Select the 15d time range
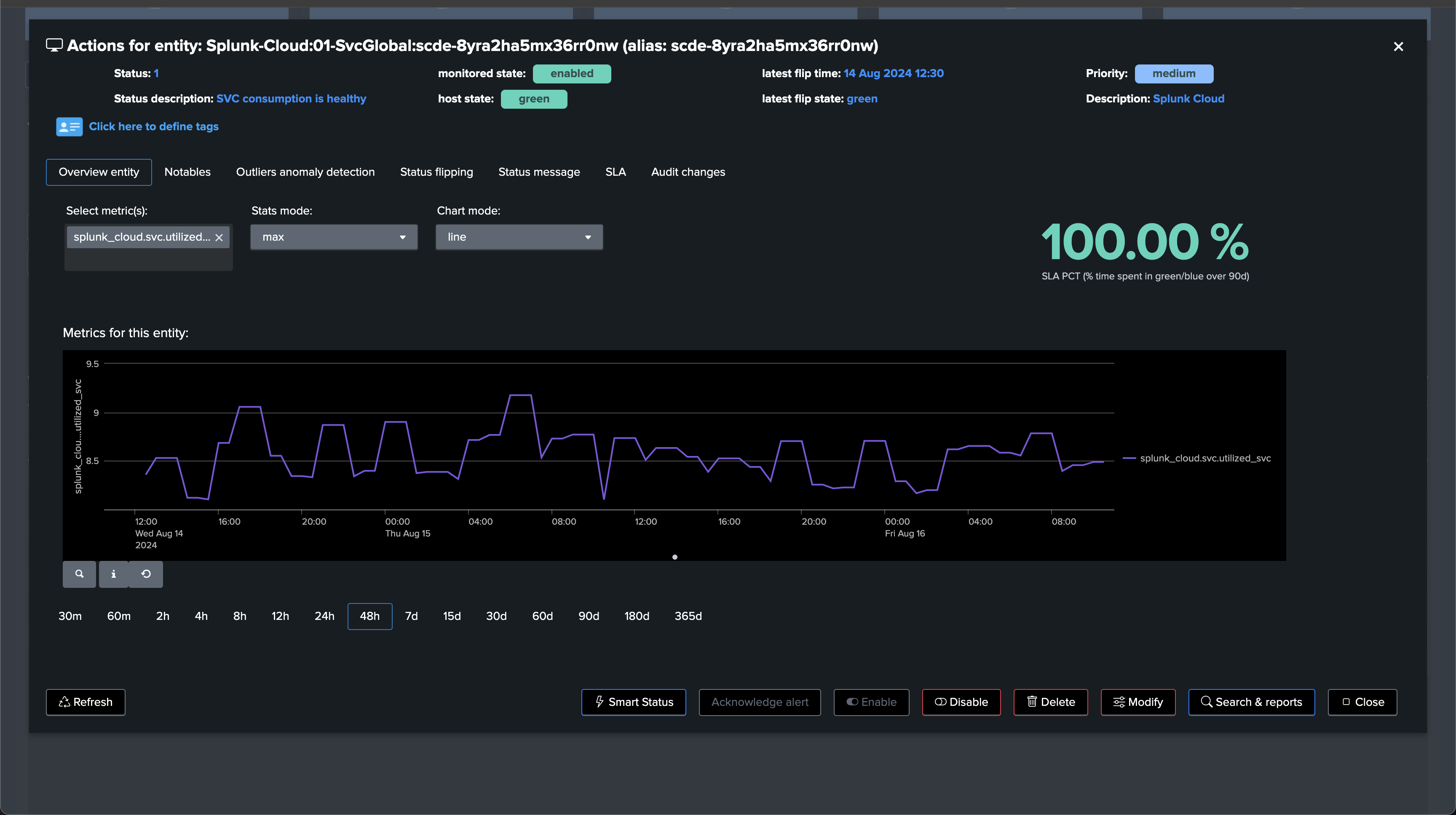The width and height of the screenshot is (1456, 815). 452,616
